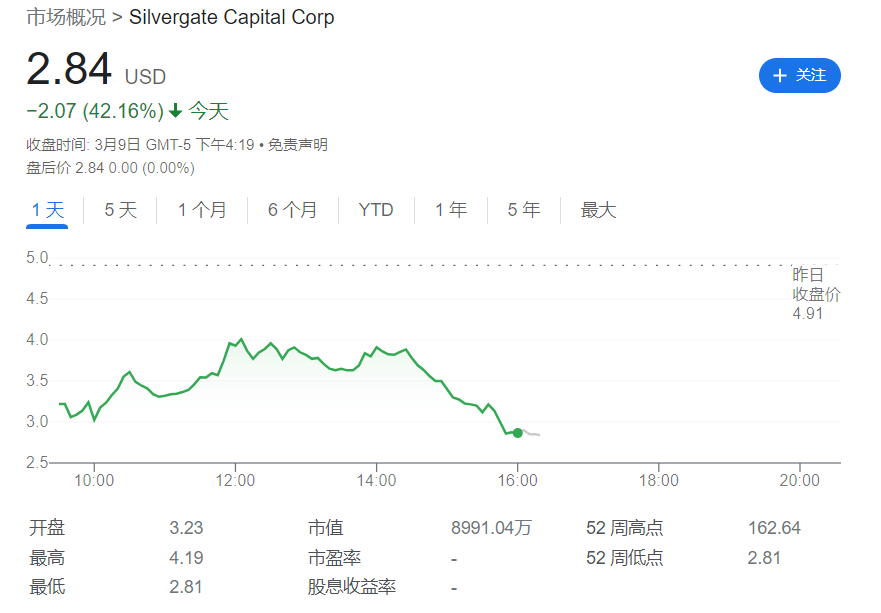Screen dimensions: 881x613
Task: Open the 6个月 time range
Action: pos(293,210)
